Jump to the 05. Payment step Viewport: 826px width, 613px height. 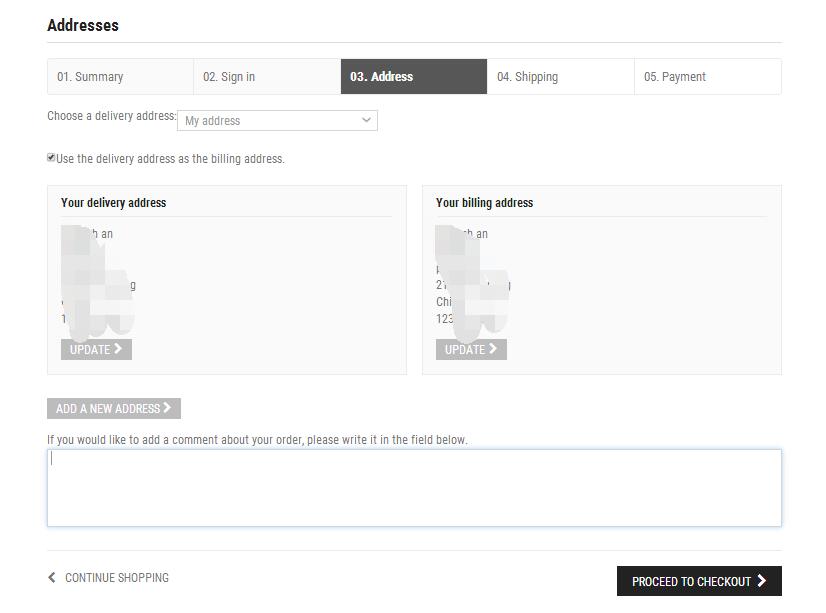tap(707, 77)
